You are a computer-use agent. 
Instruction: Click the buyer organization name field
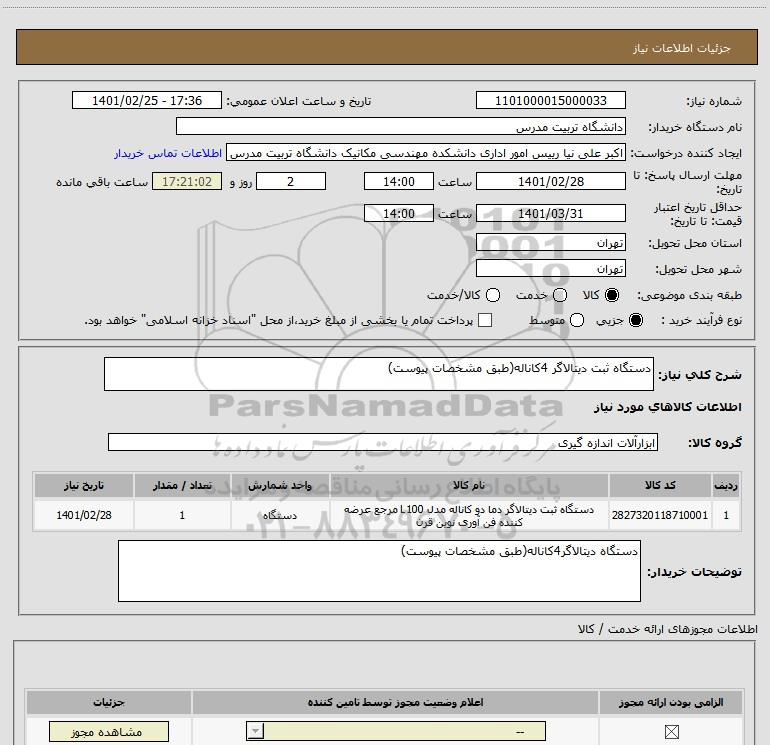[x=401, y=127]
